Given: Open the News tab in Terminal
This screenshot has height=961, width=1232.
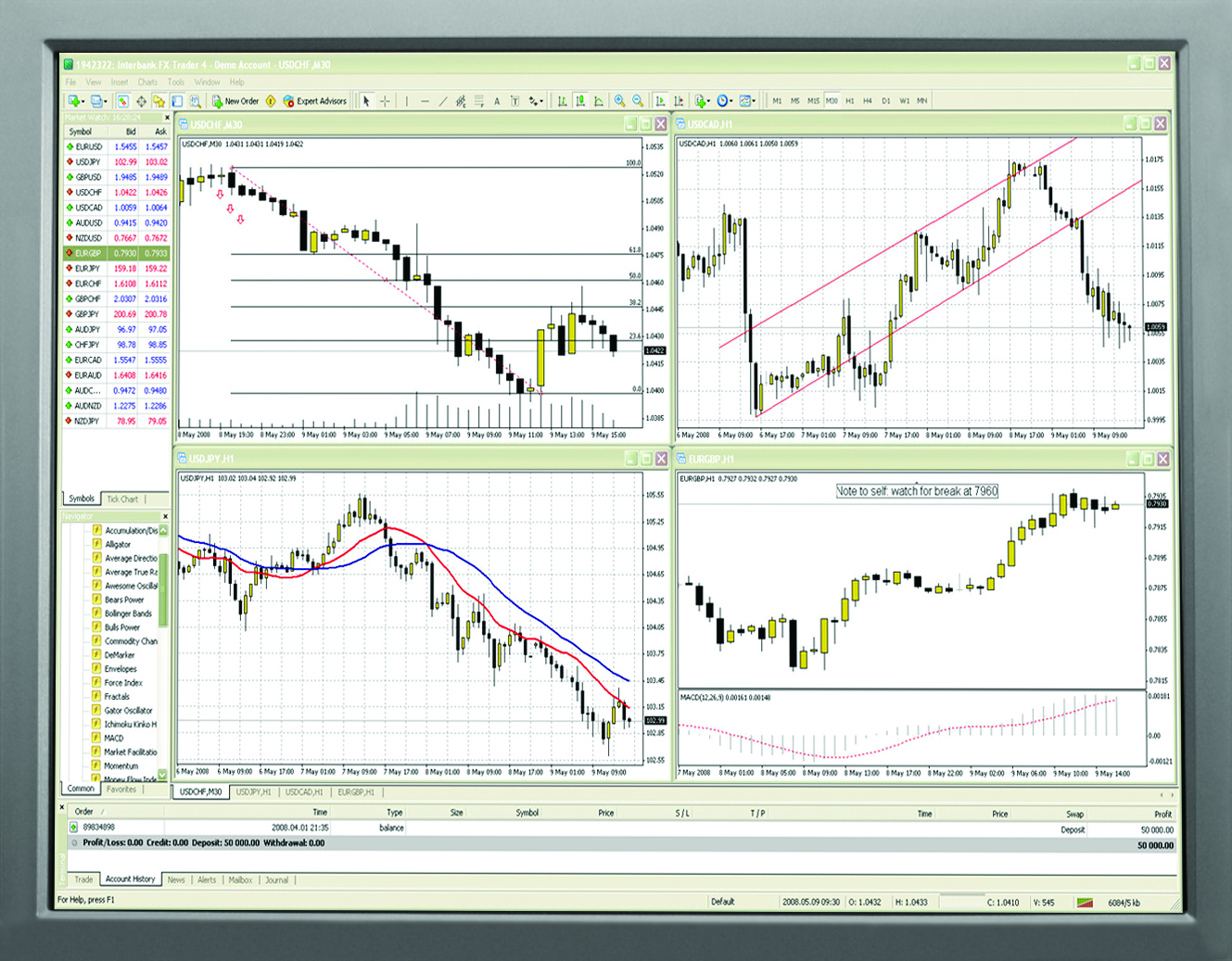Looking at the screenshot, I should pyautogui.click(x=176, y=879).
